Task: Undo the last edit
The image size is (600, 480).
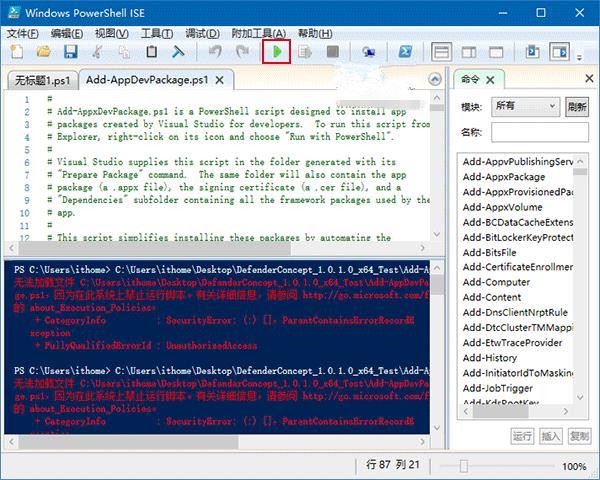Action: [x=215, y=52]
